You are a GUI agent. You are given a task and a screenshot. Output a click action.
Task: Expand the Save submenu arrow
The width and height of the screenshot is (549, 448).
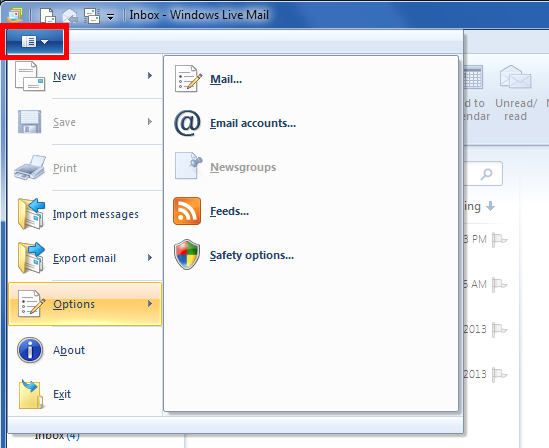(x=150, y=121)
